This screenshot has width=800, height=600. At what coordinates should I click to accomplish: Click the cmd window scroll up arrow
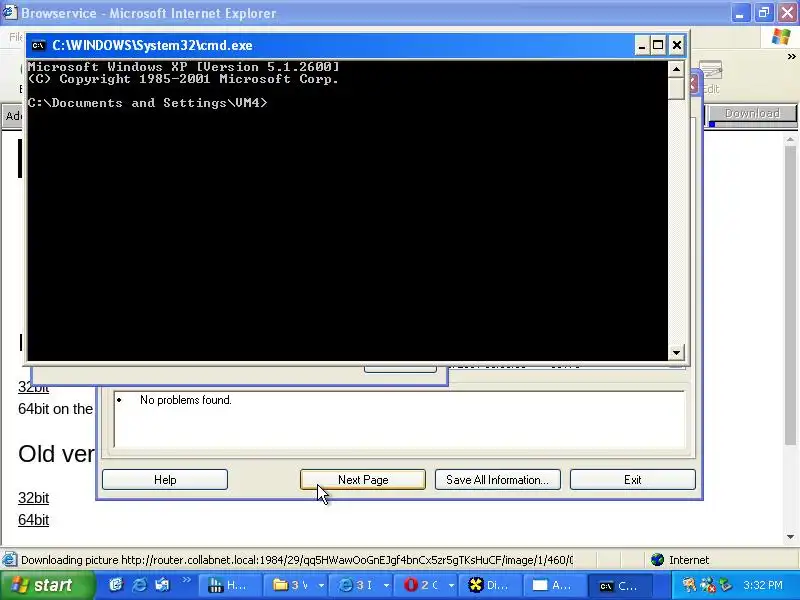coord(676,69)
